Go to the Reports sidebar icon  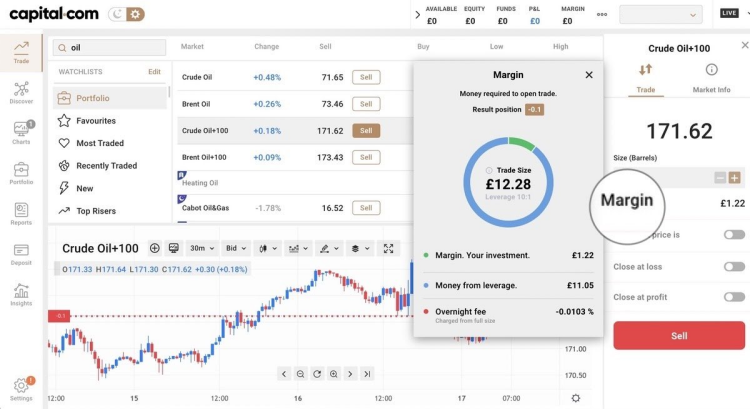click(x=21, y=214)
